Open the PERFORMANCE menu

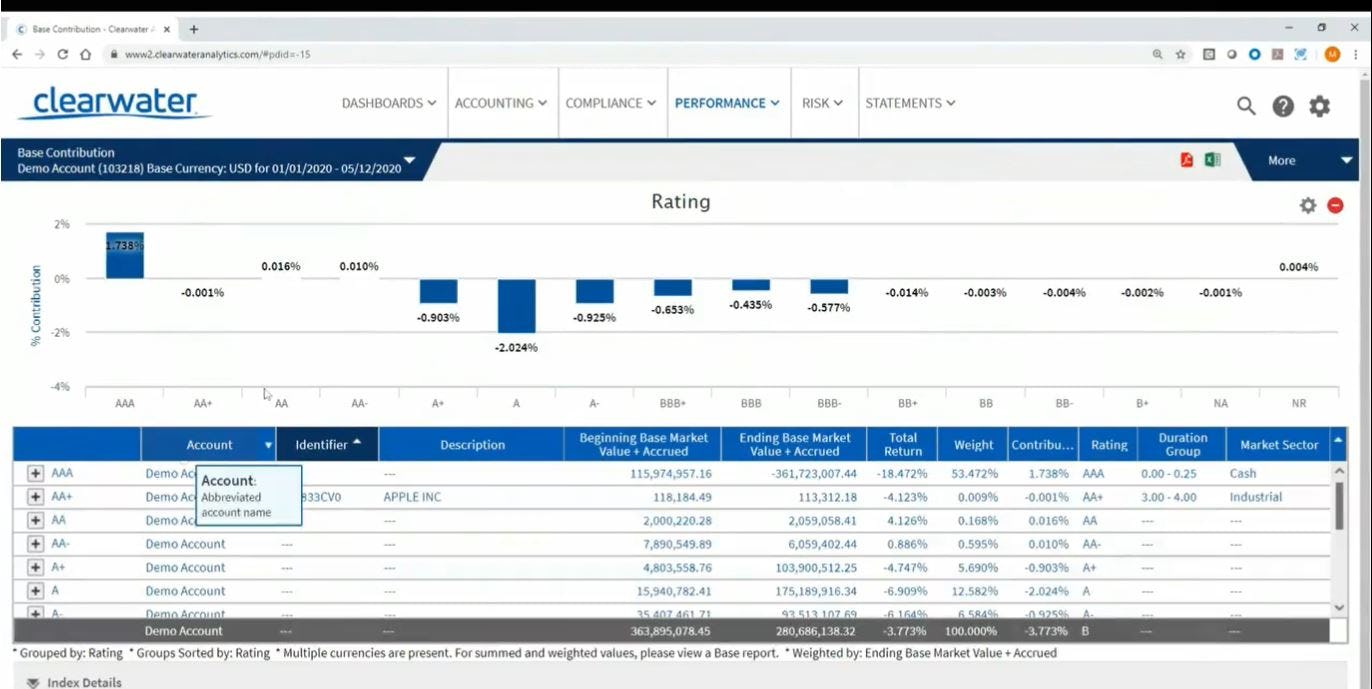728,103
